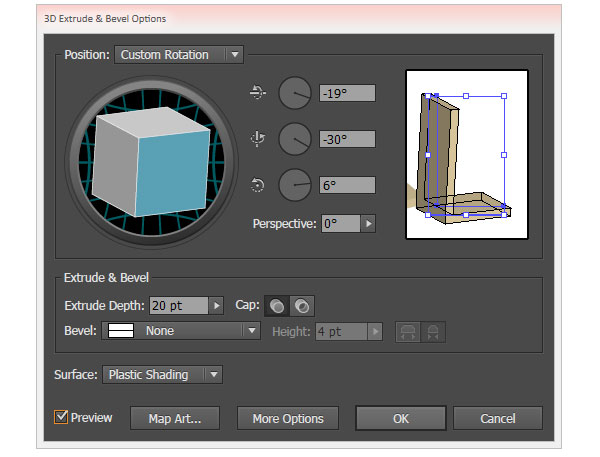This screenshot has width=600, height=457.
Task: Expand the Extrude Depth slider arrow
Action: pos(216,306)
